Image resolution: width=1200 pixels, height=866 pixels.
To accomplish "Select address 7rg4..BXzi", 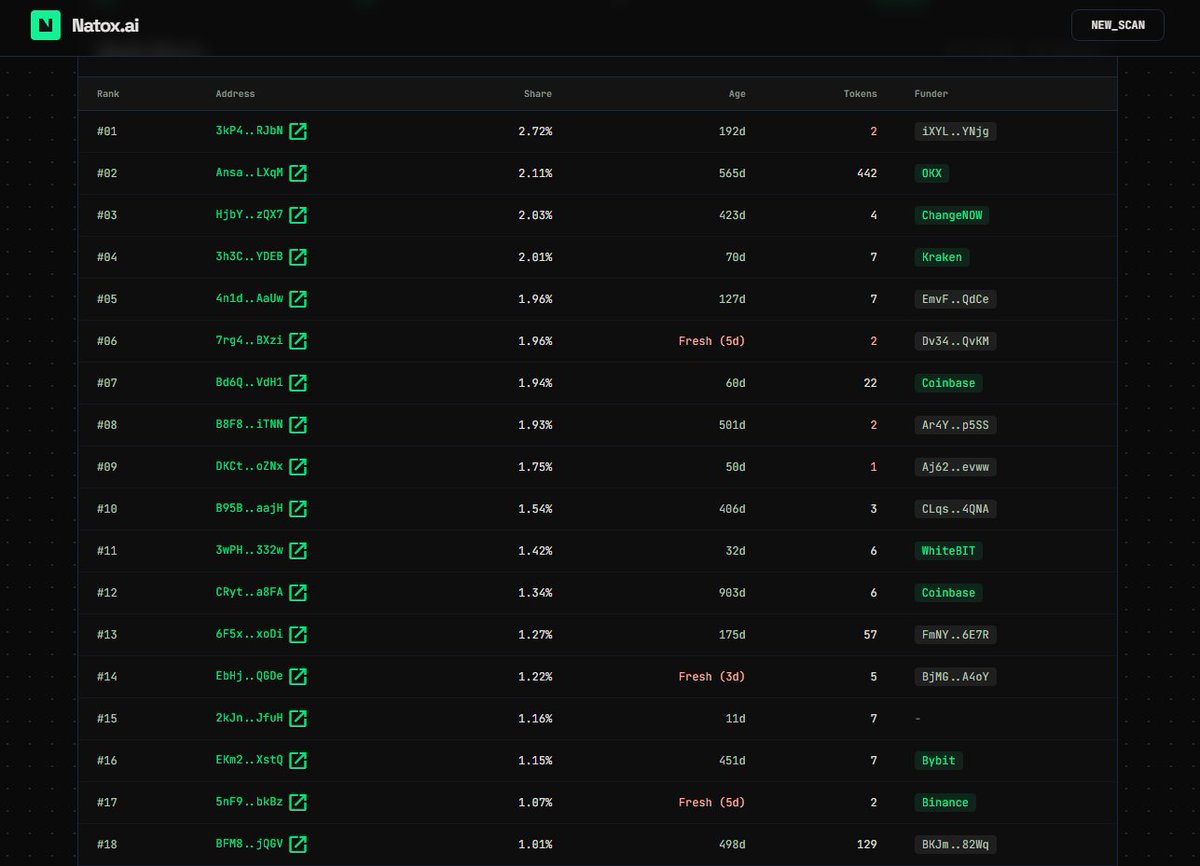I will point(249,341).
